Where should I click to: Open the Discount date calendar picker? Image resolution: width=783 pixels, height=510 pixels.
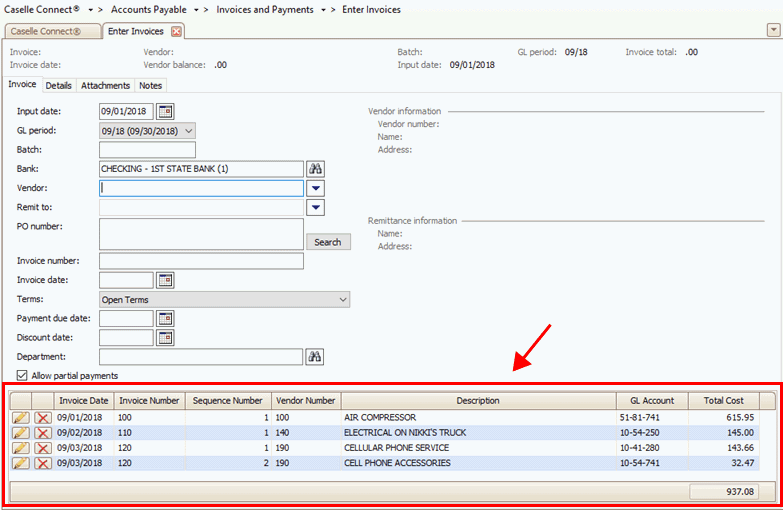(x=165, y=338)
